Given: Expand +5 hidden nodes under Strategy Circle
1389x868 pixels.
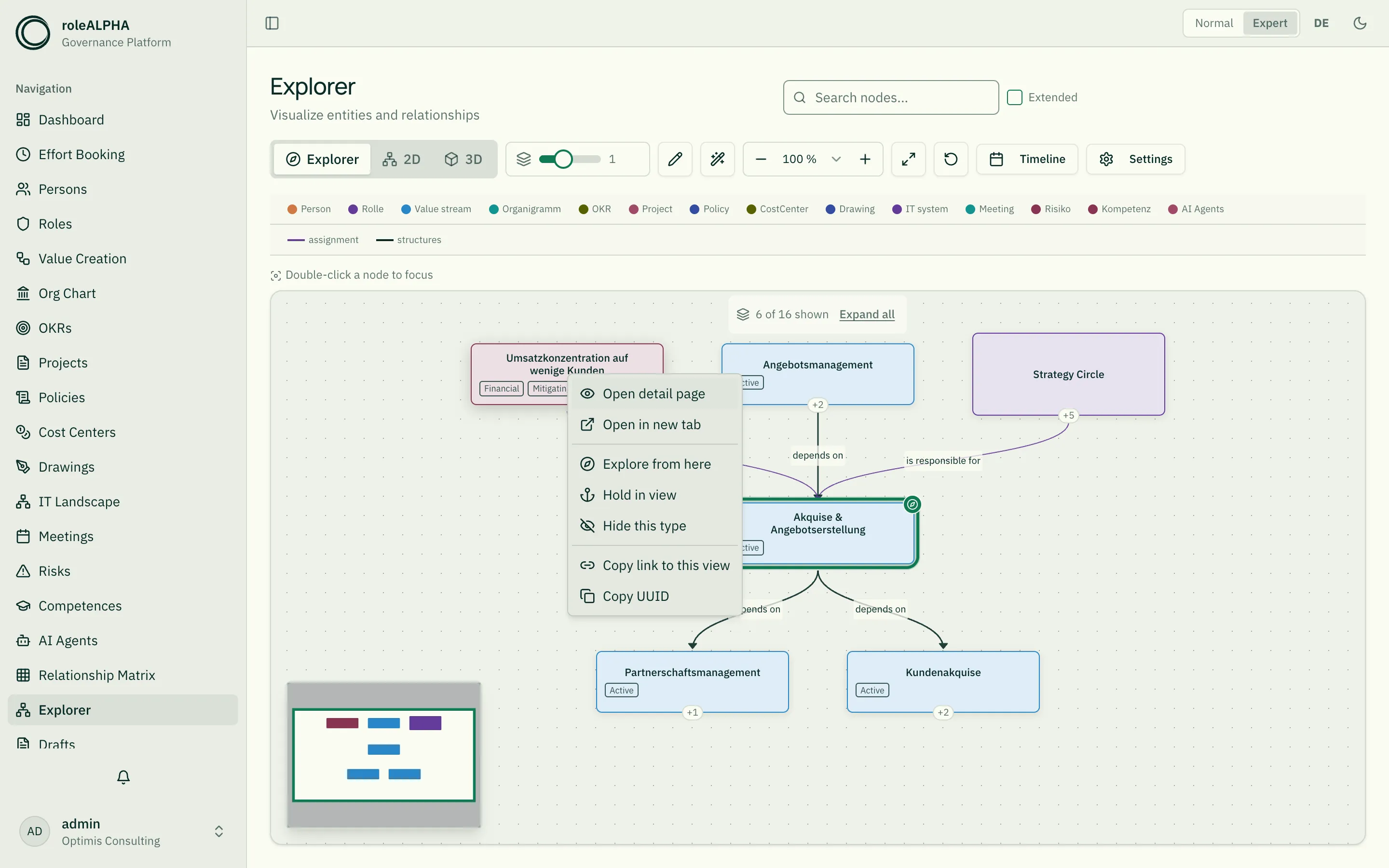Looking at the screenshot, I should 1068,415.
